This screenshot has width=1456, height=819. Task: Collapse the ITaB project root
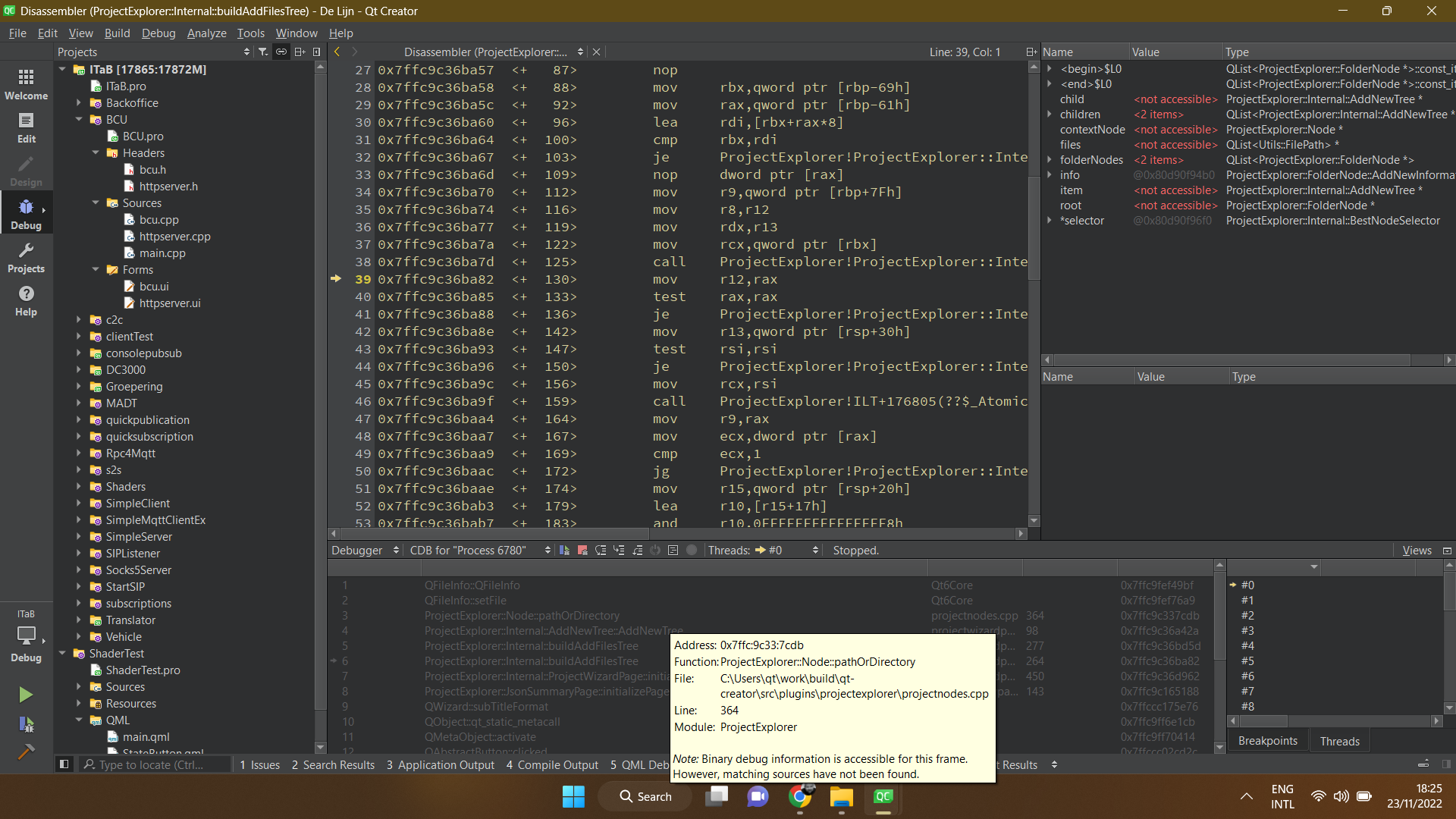click(x=62, y=69)
